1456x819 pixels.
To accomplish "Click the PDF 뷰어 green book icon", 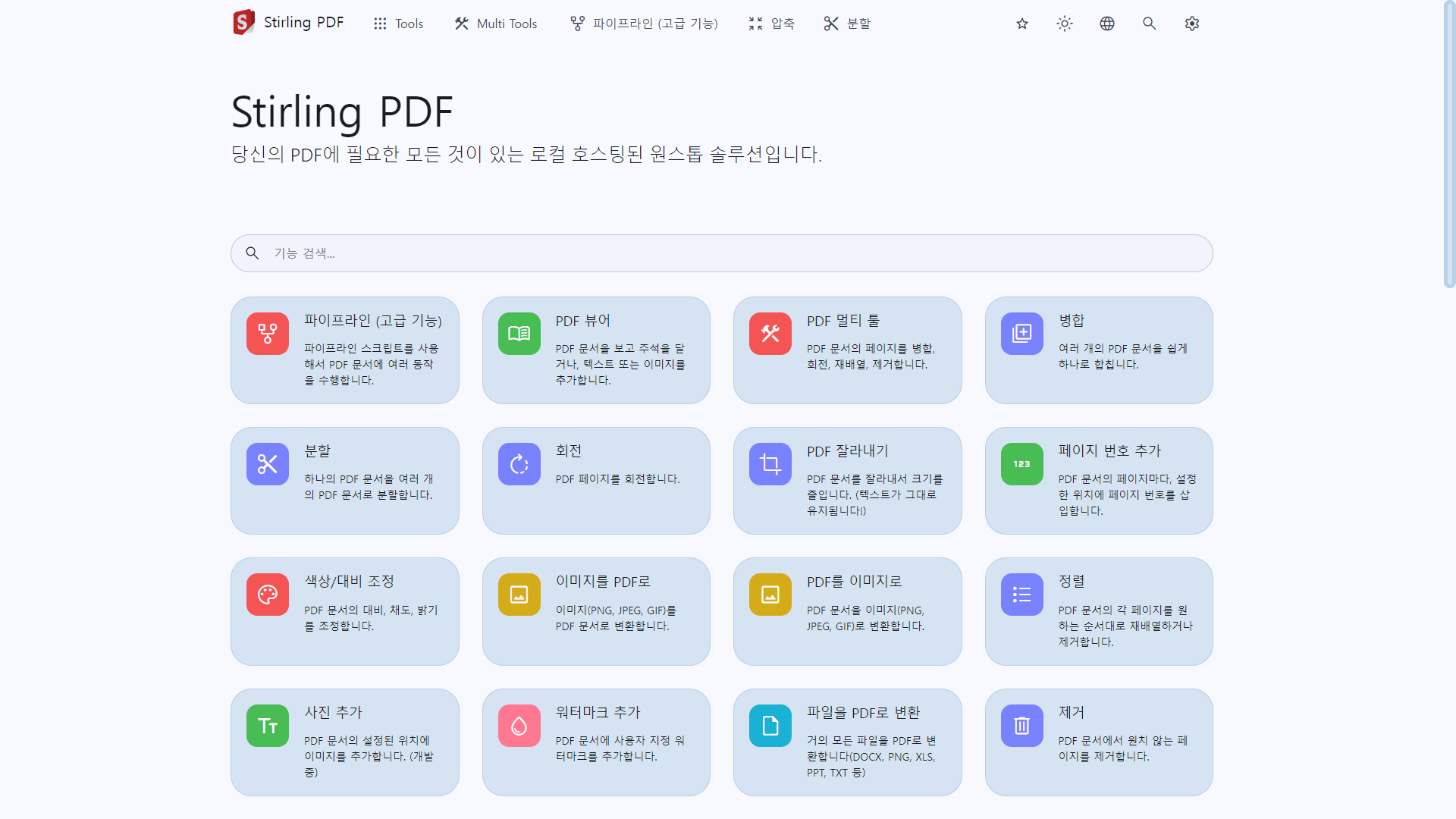I will click(519, 334).
